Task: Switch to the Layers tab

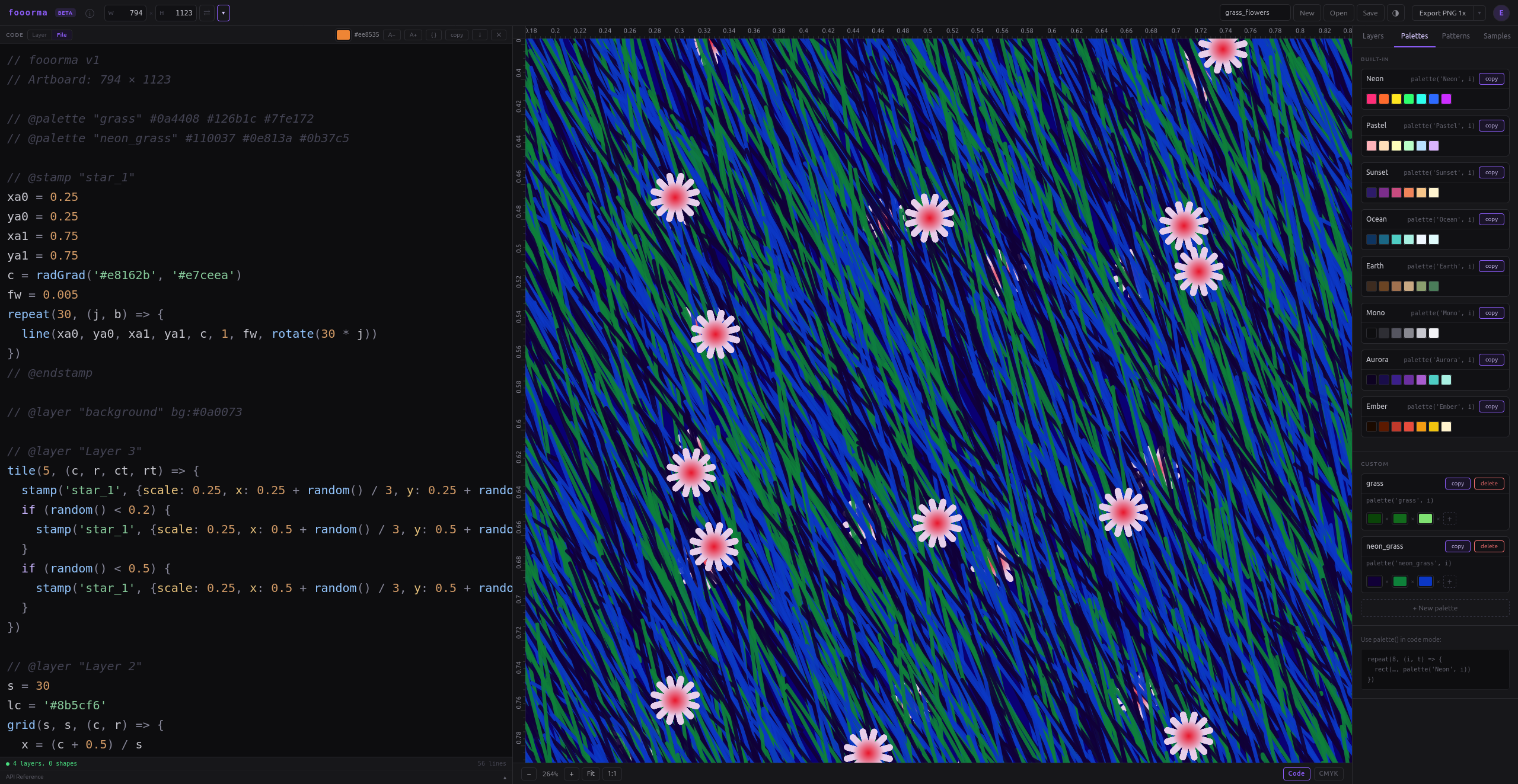Action: click(x=1373, y=36)
